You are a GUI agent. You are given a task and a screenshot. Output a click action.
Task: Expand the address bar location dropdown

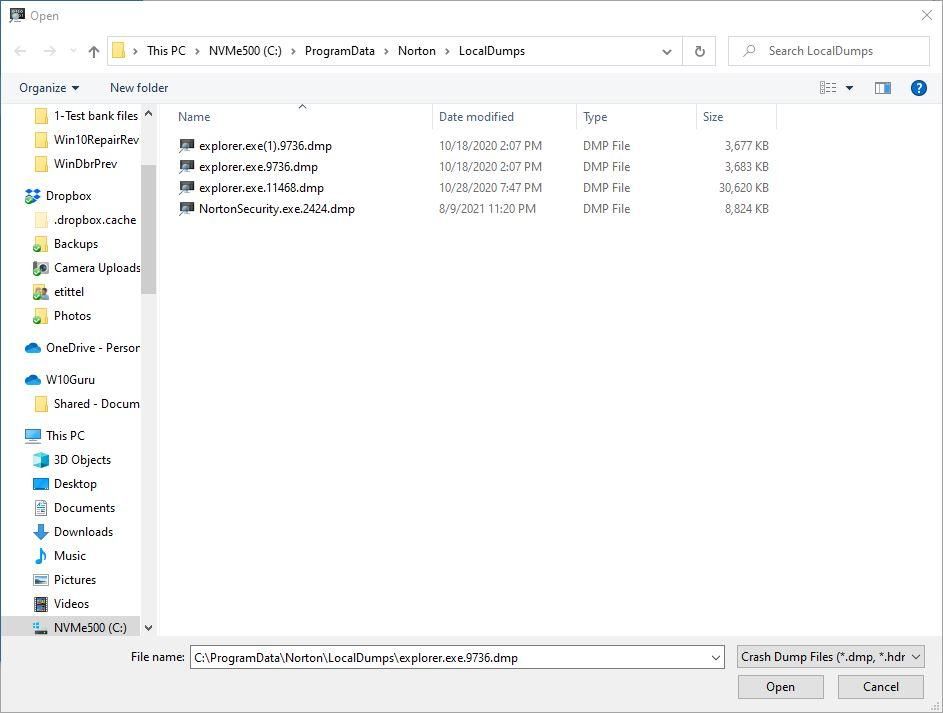point(666,50)
